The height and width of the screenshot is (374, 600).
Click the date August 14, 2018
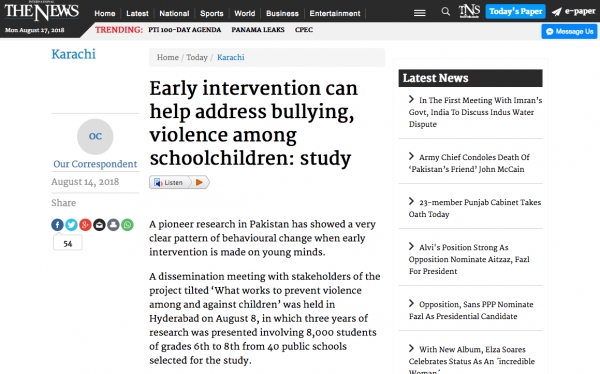pyautogui.click(x=85, y=182)
